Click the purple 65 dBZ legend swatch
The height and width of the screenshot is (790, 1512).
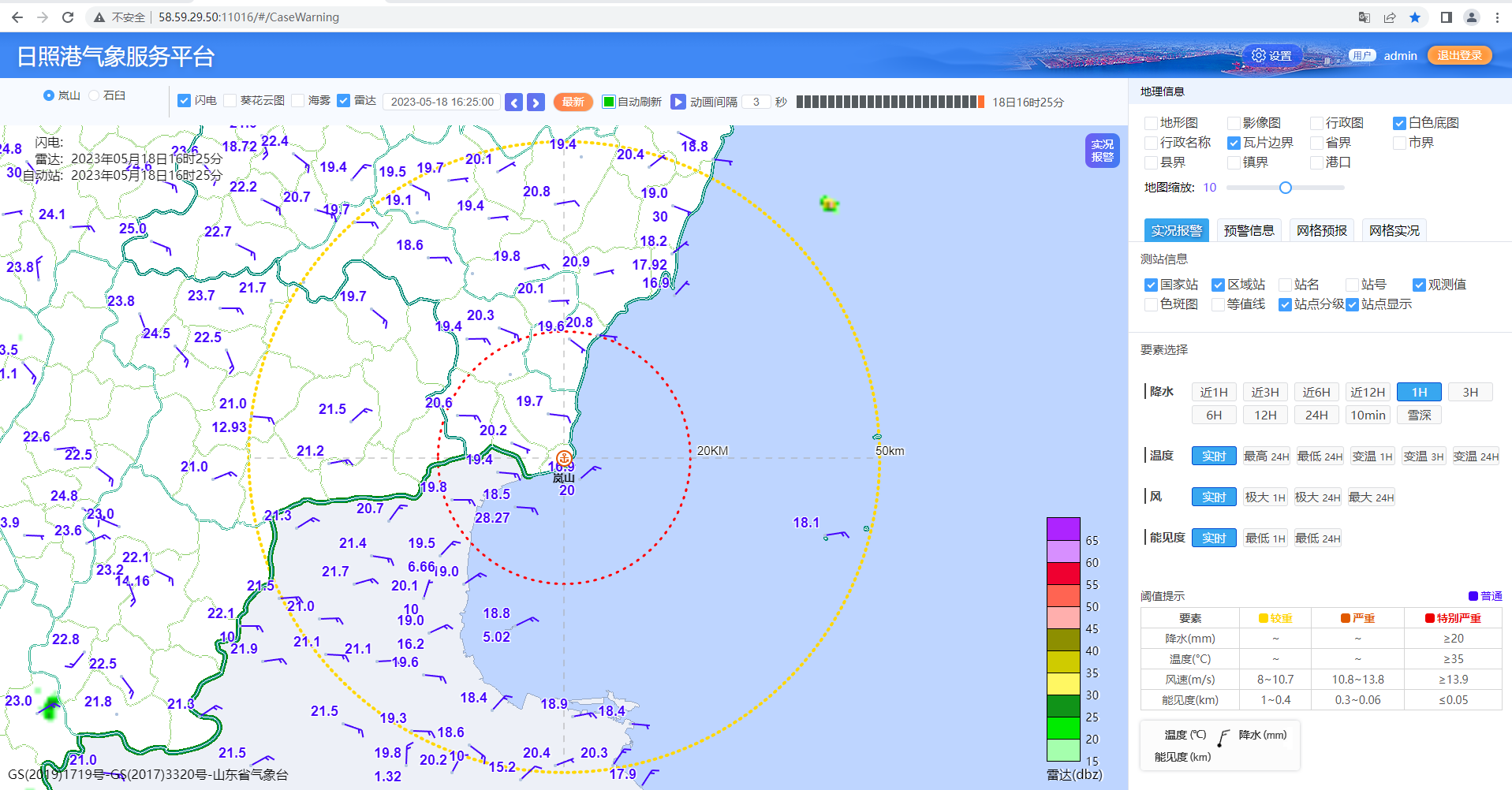coord(1062,528)
